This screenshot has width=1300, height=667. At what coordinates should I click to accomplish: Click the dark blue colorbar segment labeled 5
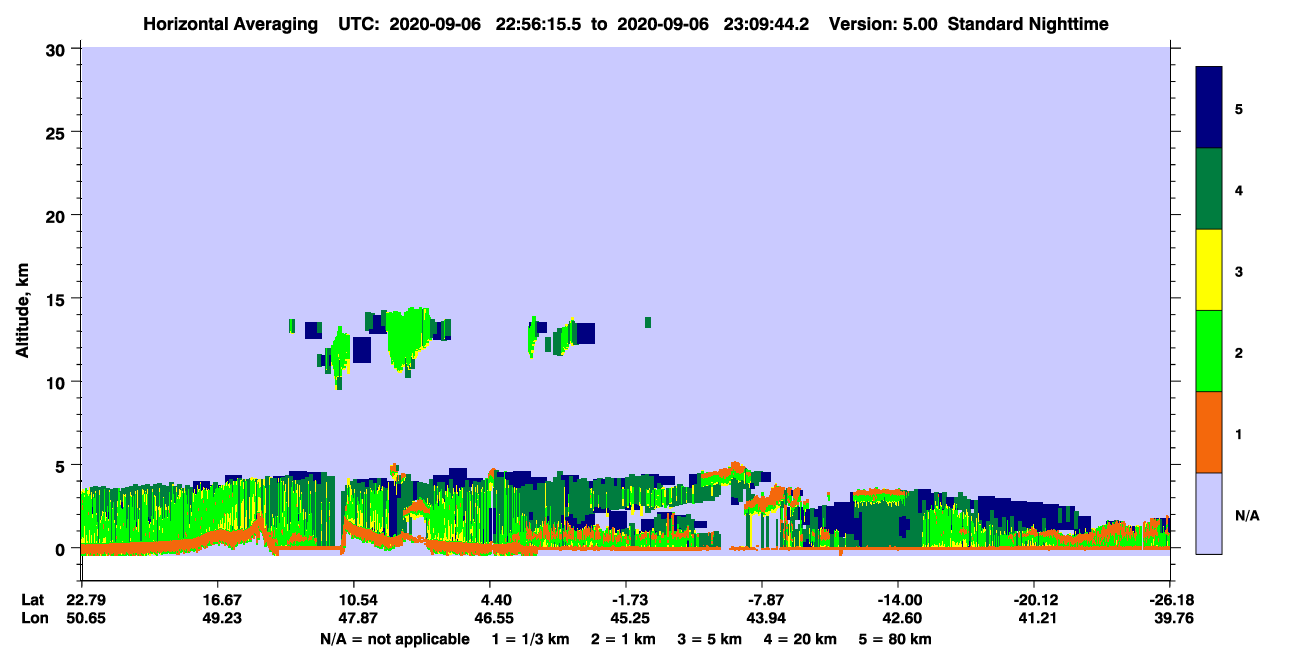[x=1209, y=108]
